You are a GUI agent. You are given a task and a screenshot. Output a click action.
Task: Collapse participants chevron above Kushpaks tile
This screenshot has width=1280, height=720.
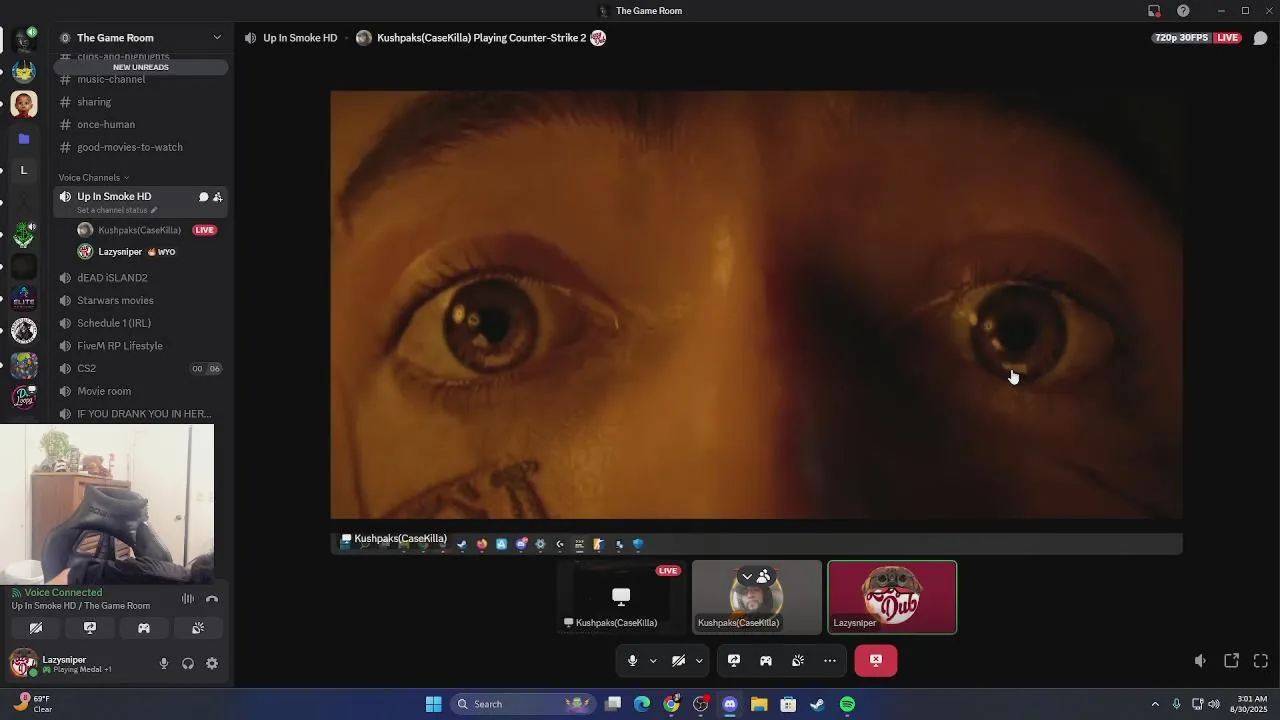[x=747, y=577]
